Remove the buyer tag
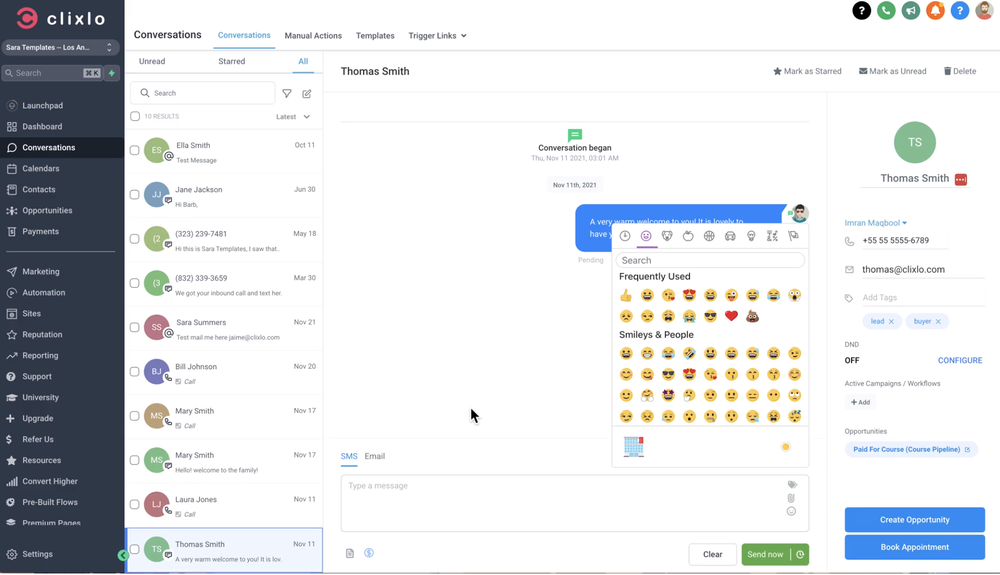The width and height of the screenshot is (1000, 575). click(938, 322)
